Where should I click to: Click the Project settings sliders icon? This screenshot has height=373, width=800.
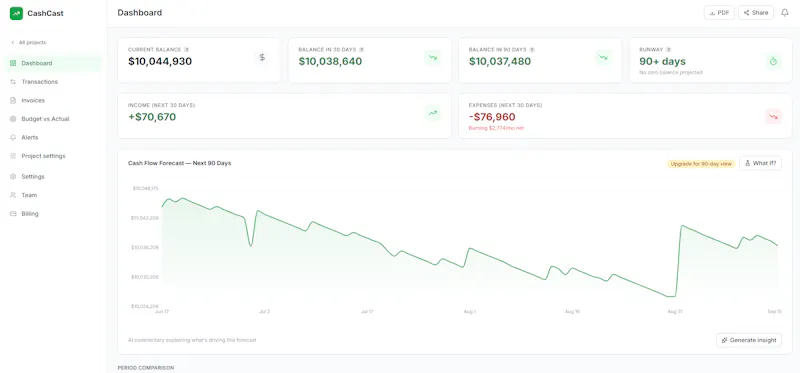click(x=13, y=156)
